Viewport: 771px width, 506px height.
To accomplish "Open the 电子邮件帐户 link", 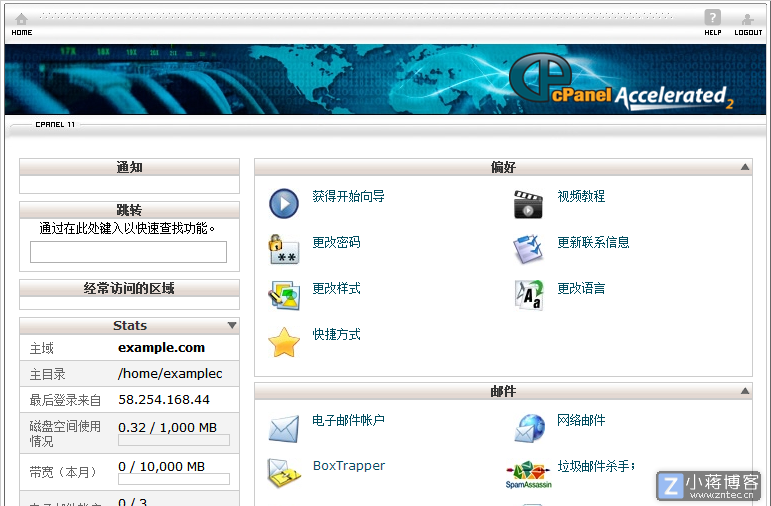I will tap(348, 420).
